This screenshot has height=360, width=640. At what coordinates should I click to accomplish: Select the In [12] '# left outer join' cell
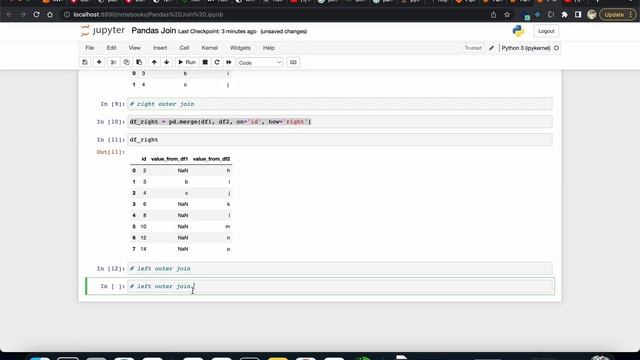pos(340,269)
